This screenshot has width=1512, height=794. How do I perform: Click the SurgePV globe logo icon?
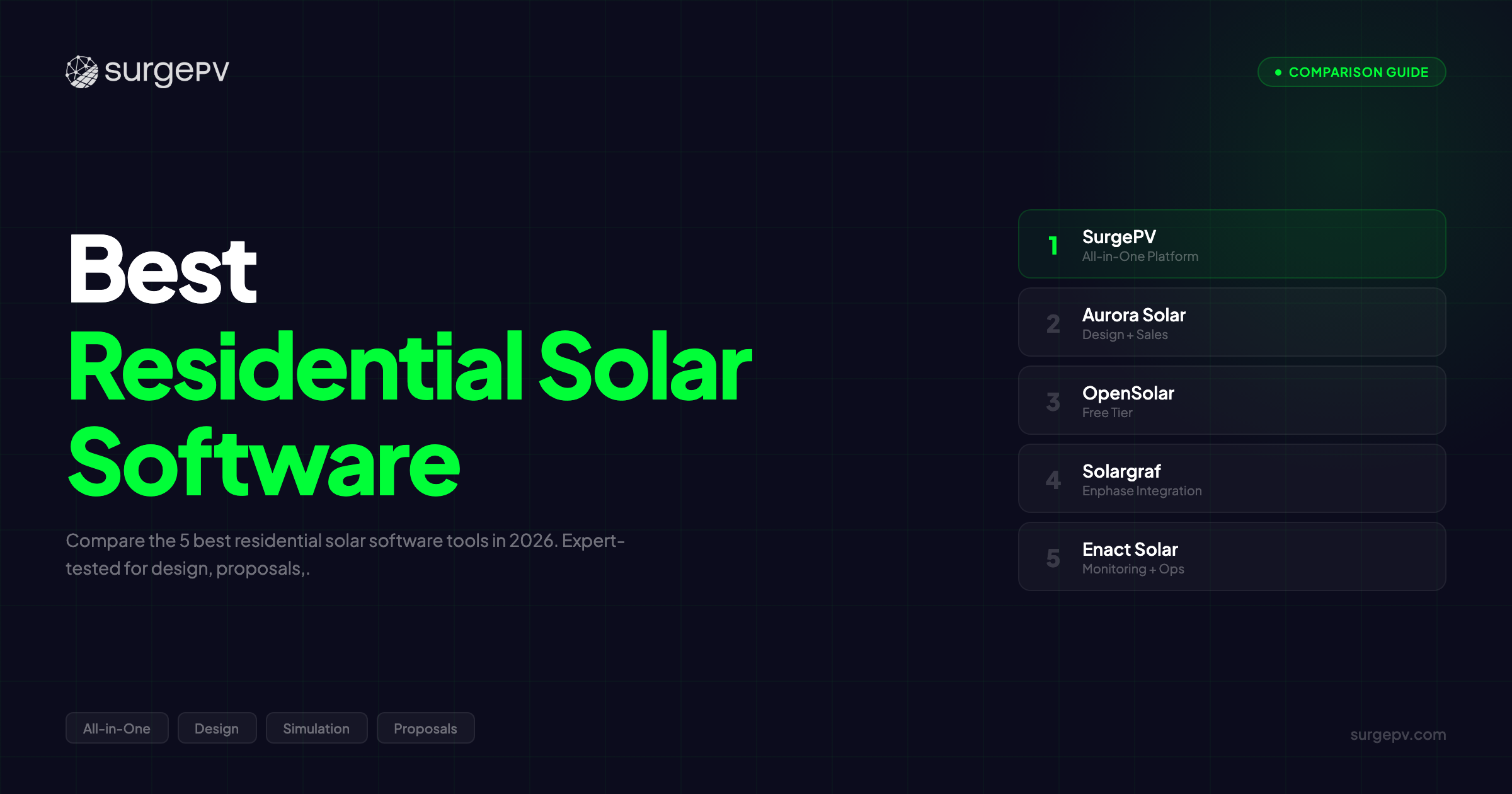[x=82, y=71]
